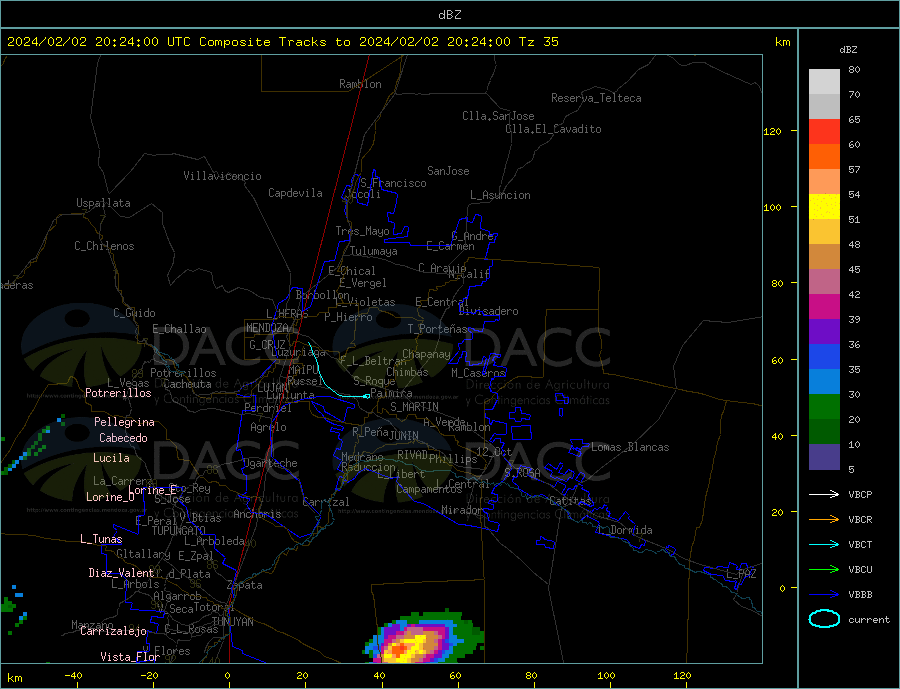900x689 pixels.
Task: Click the L_PAZ label
Action: (741, 574)
